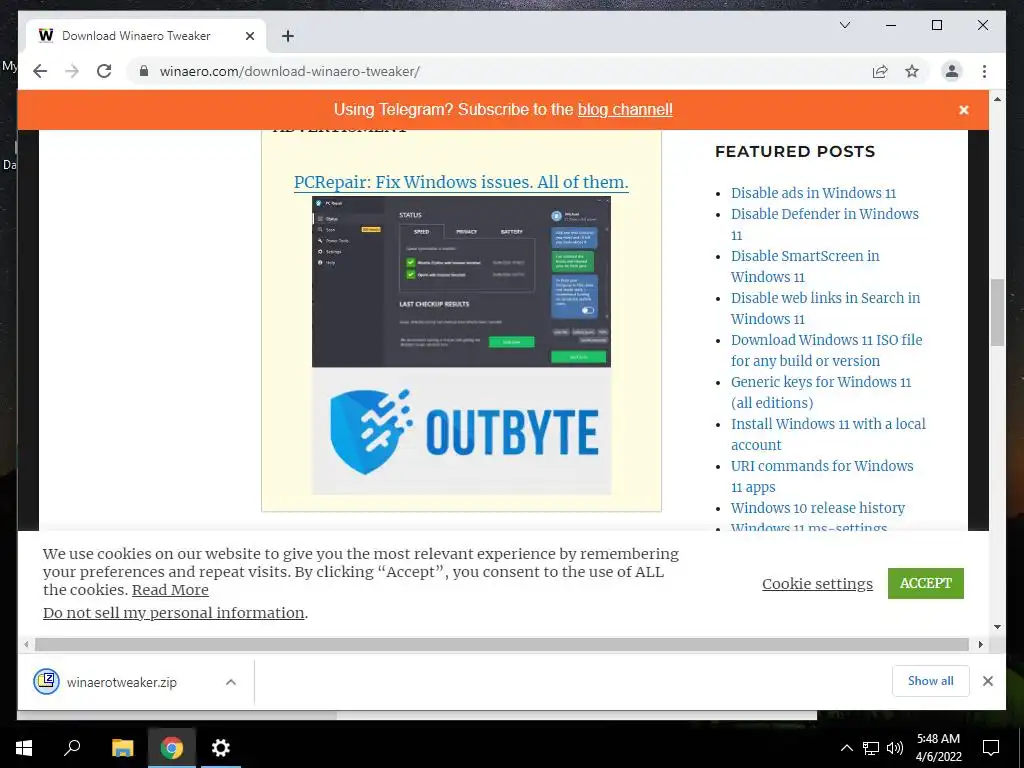Viewport: 1024px width, 768px height.
Task: Open Disable ads in Windows 11 post
Action: (813, 193)
